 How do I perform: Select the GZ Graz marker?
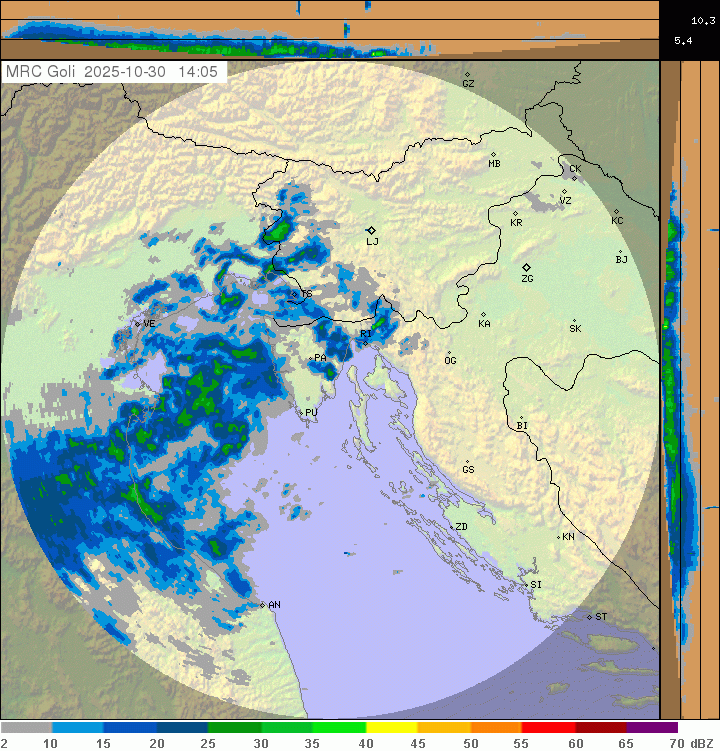pos(467,74)
